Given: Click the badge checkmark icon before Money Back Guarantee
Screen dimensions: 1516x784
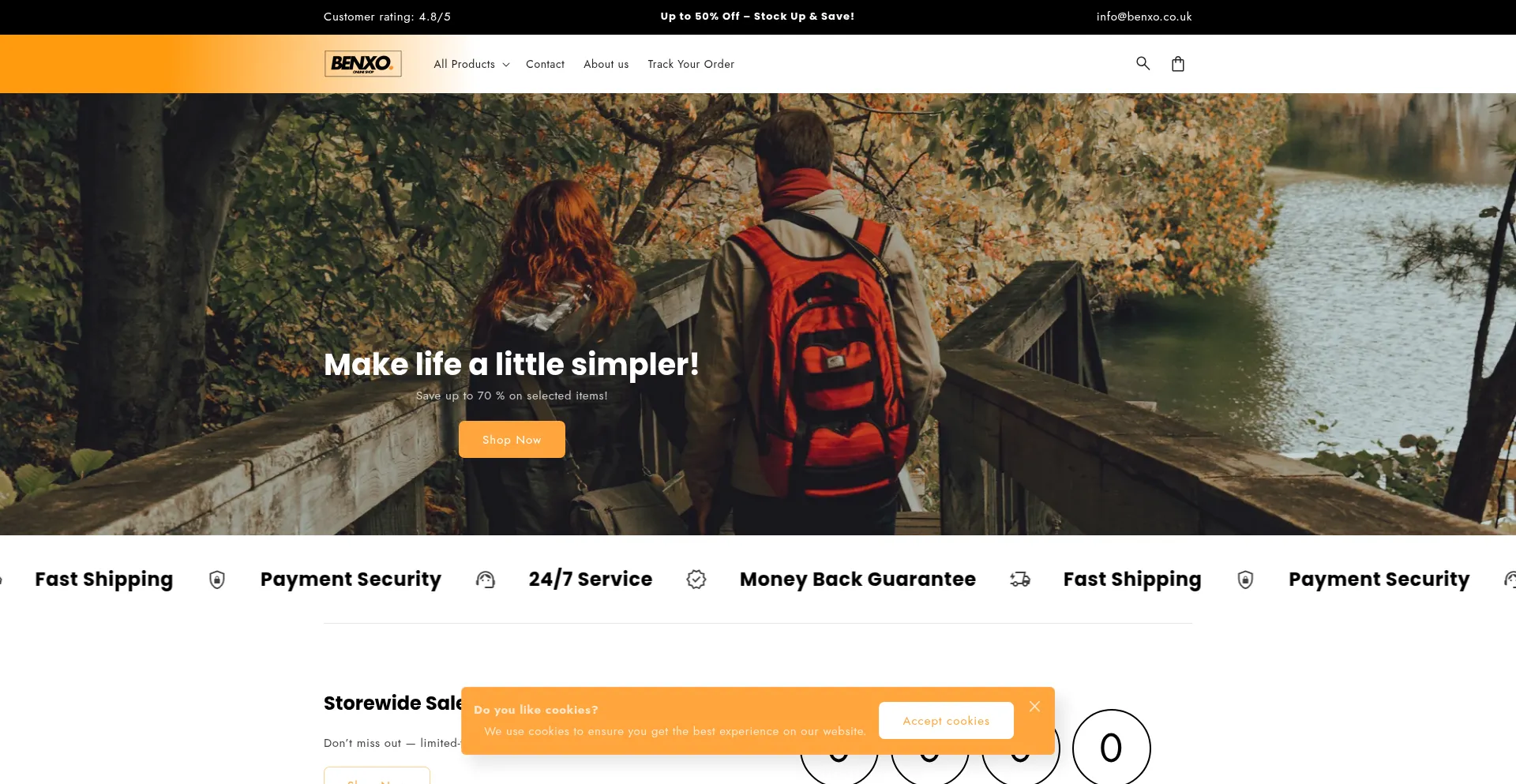Looking at the screenshot, I should pos(696,580).
